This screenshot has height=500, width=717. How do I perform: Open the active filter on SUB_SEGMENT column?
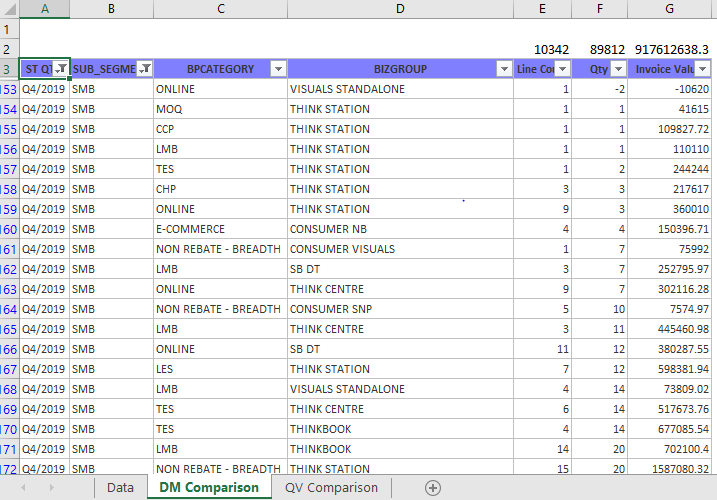(x=145, y=69)
